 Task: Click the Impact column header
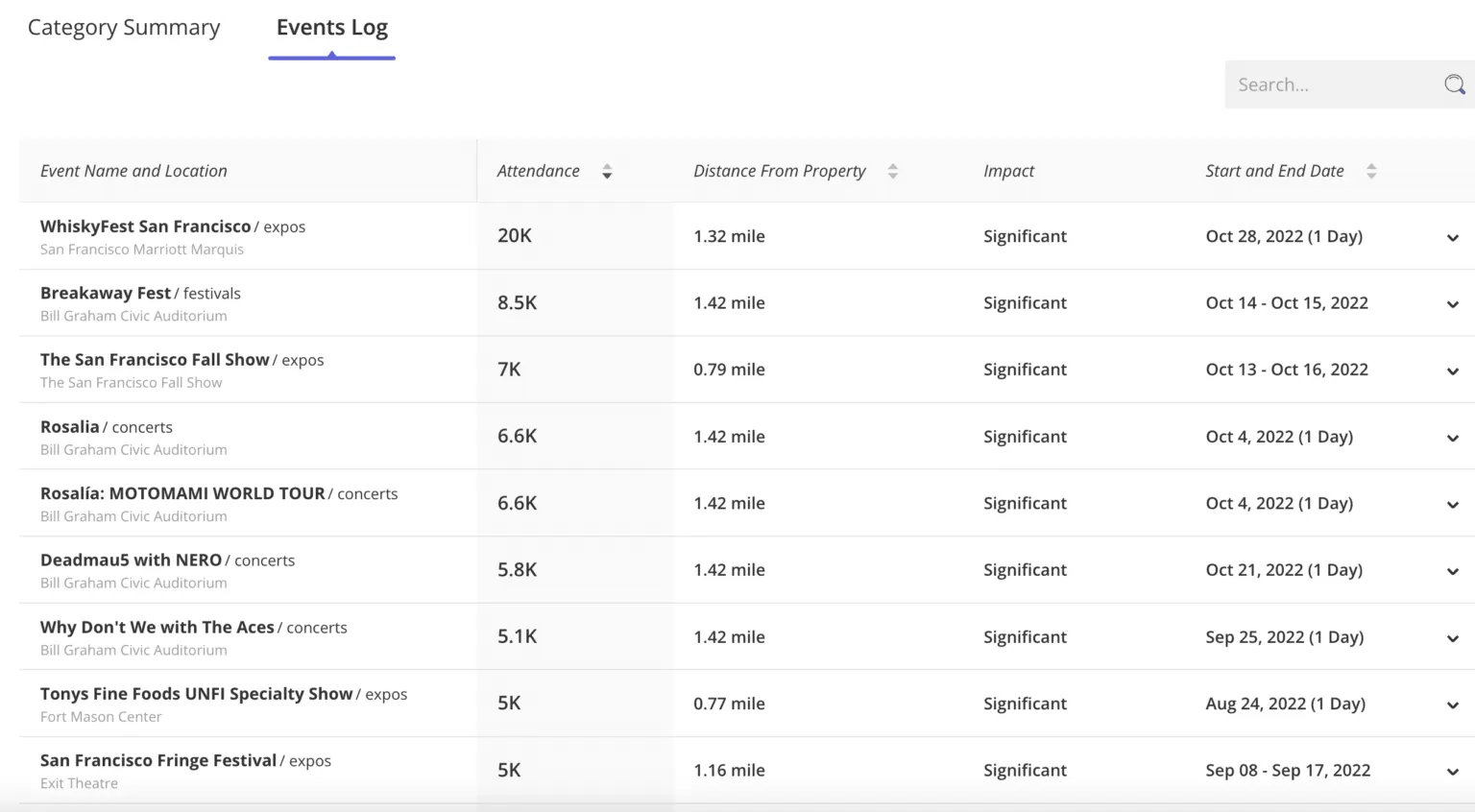(x=1008, y=171)
